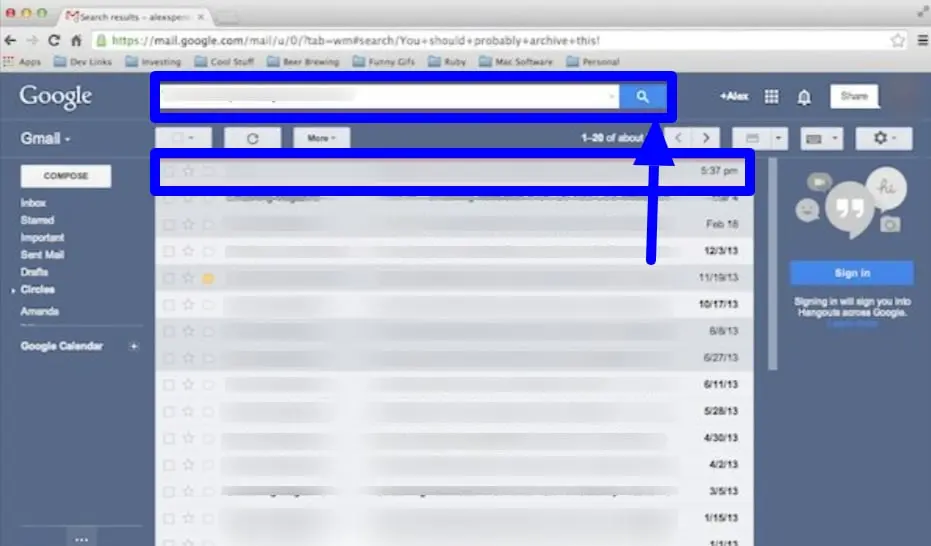This screenshot has height=546, width=931.
Task: Tick the checkbox for 11/19/13 email
Action: pyautogui.click(x=169, y=278)
